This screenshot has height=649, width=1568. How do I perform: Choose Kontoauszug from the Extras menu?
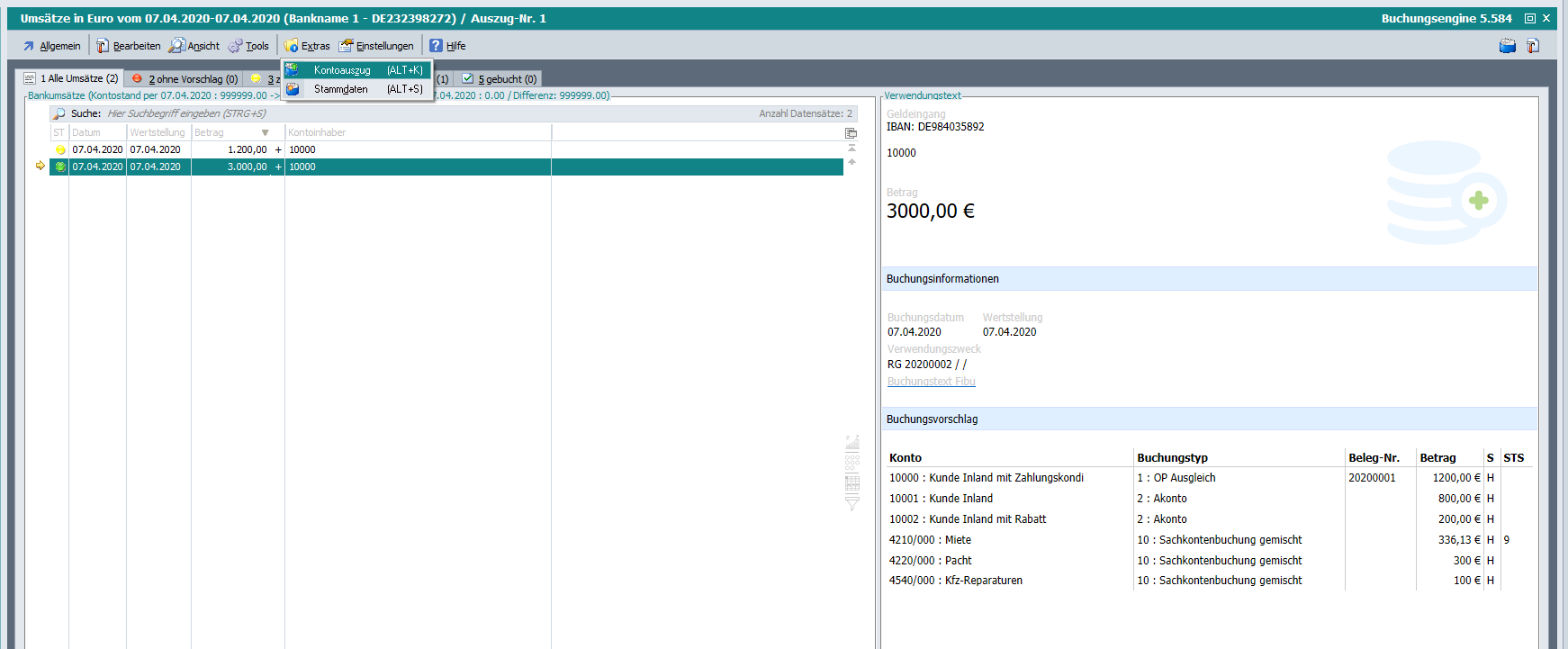click(342, 70)
